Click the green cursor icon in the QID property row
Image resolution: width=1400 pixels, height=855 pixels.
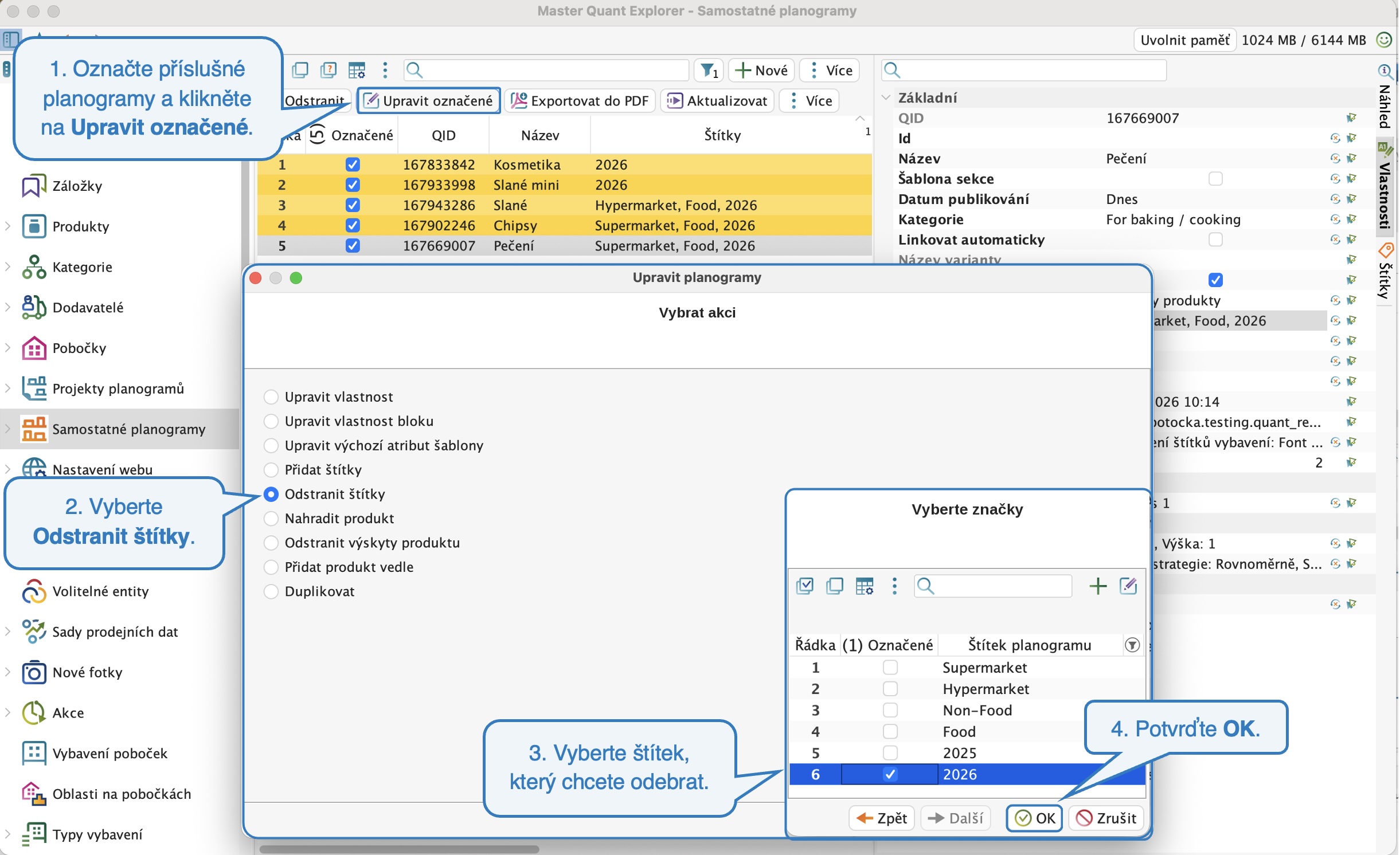(x=1352, y=118)
